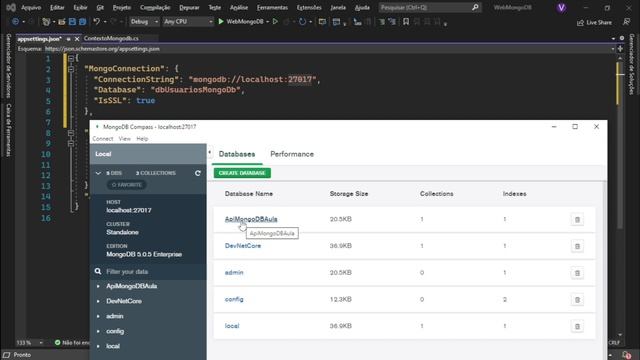640x360 pixels.
Task: Click the Hot Reload circular arrow icon
Action: (x=302, y=22)
